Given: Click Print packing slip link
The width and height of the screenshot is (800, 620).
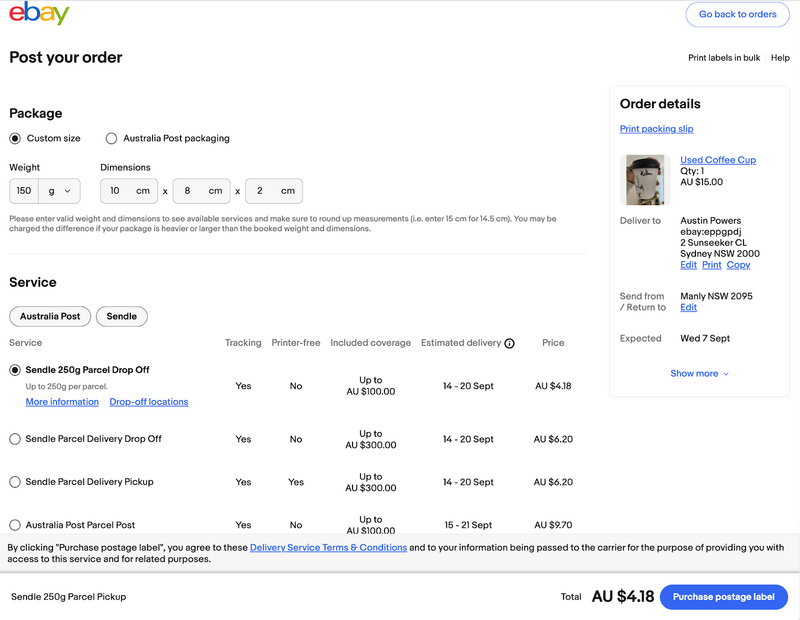Looking at the screenshot, I should pos(656,129).
